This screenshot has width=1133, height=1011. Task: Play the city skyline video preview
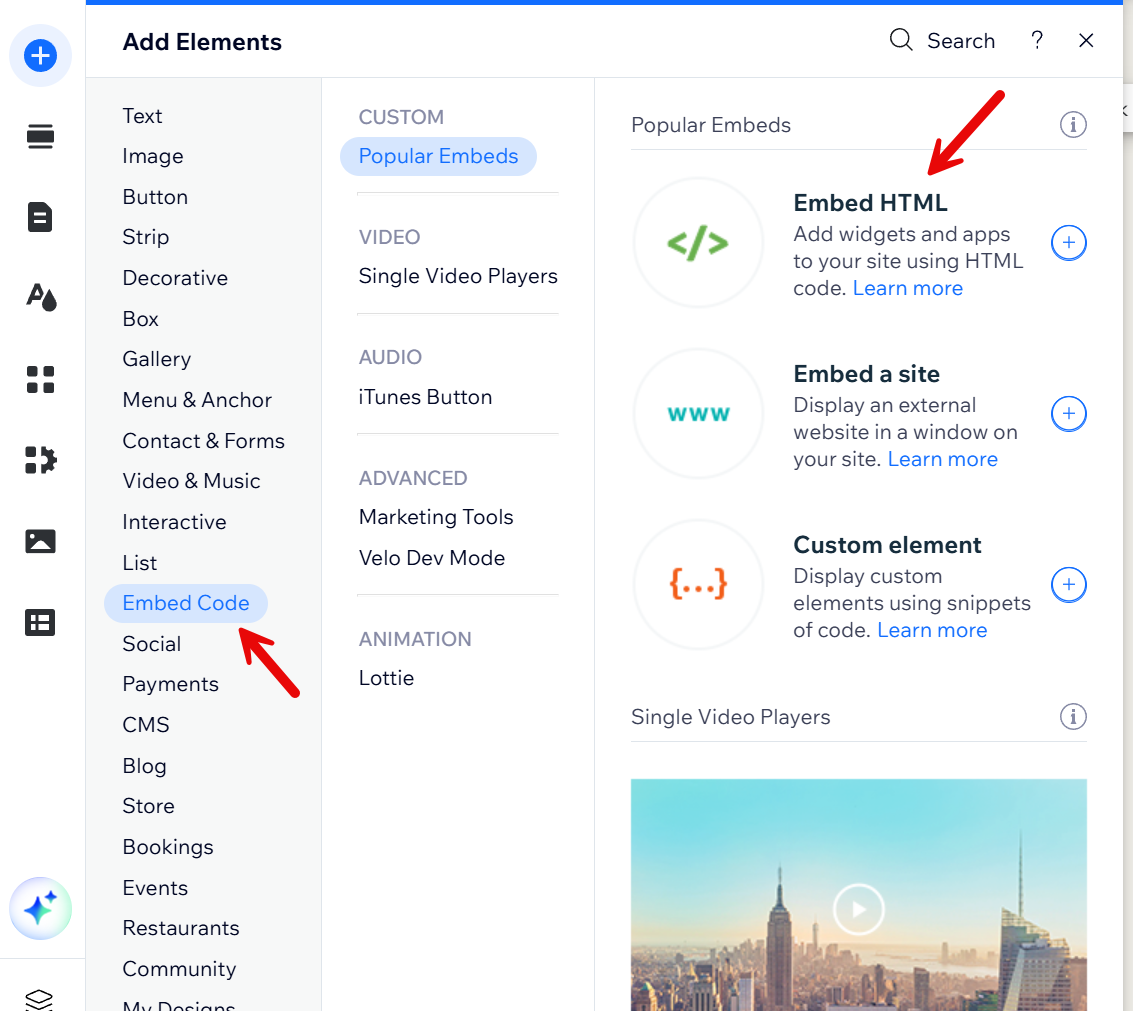(x=858, y=910)
